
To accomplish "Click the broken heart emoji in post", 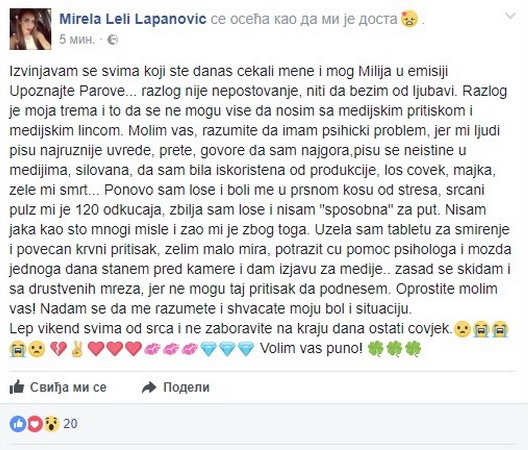I will (58, 349).
